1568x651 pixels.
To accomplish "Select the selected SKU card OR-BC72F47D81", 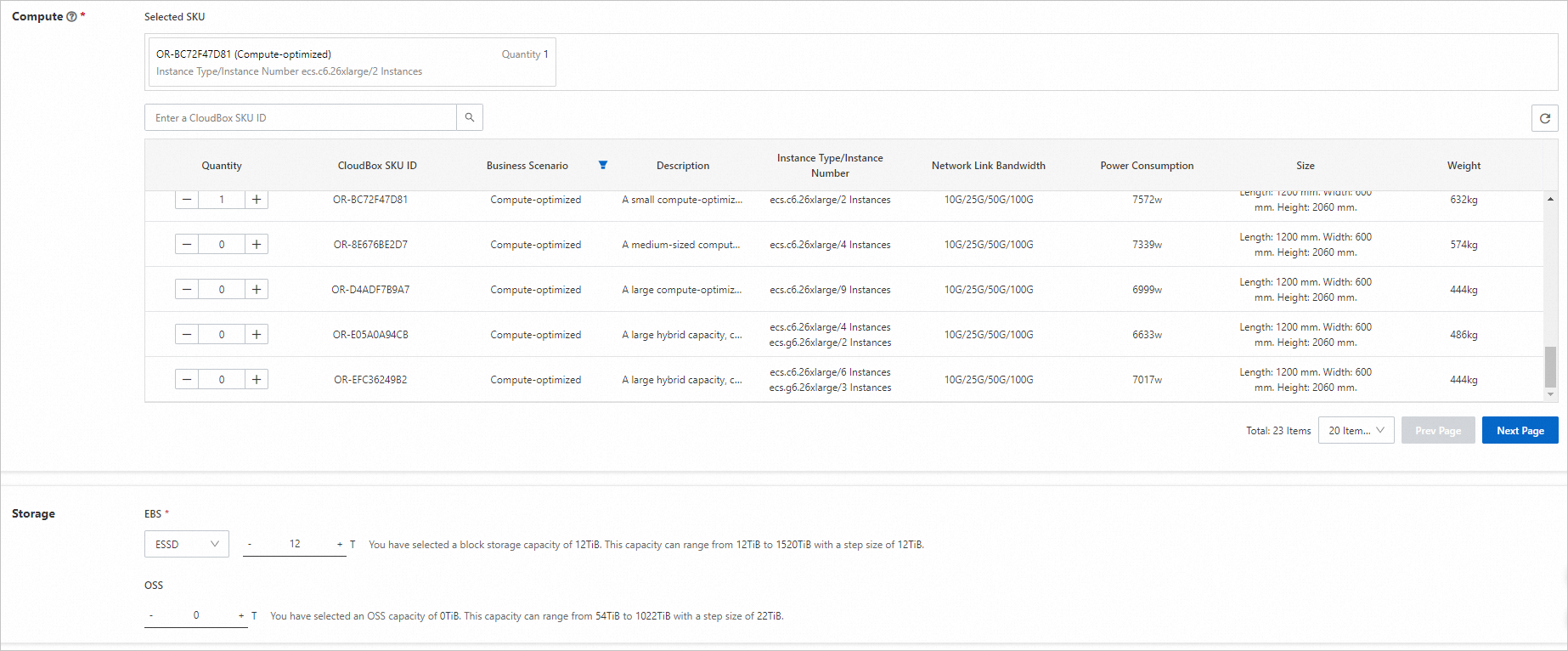I will click(353, 62).
